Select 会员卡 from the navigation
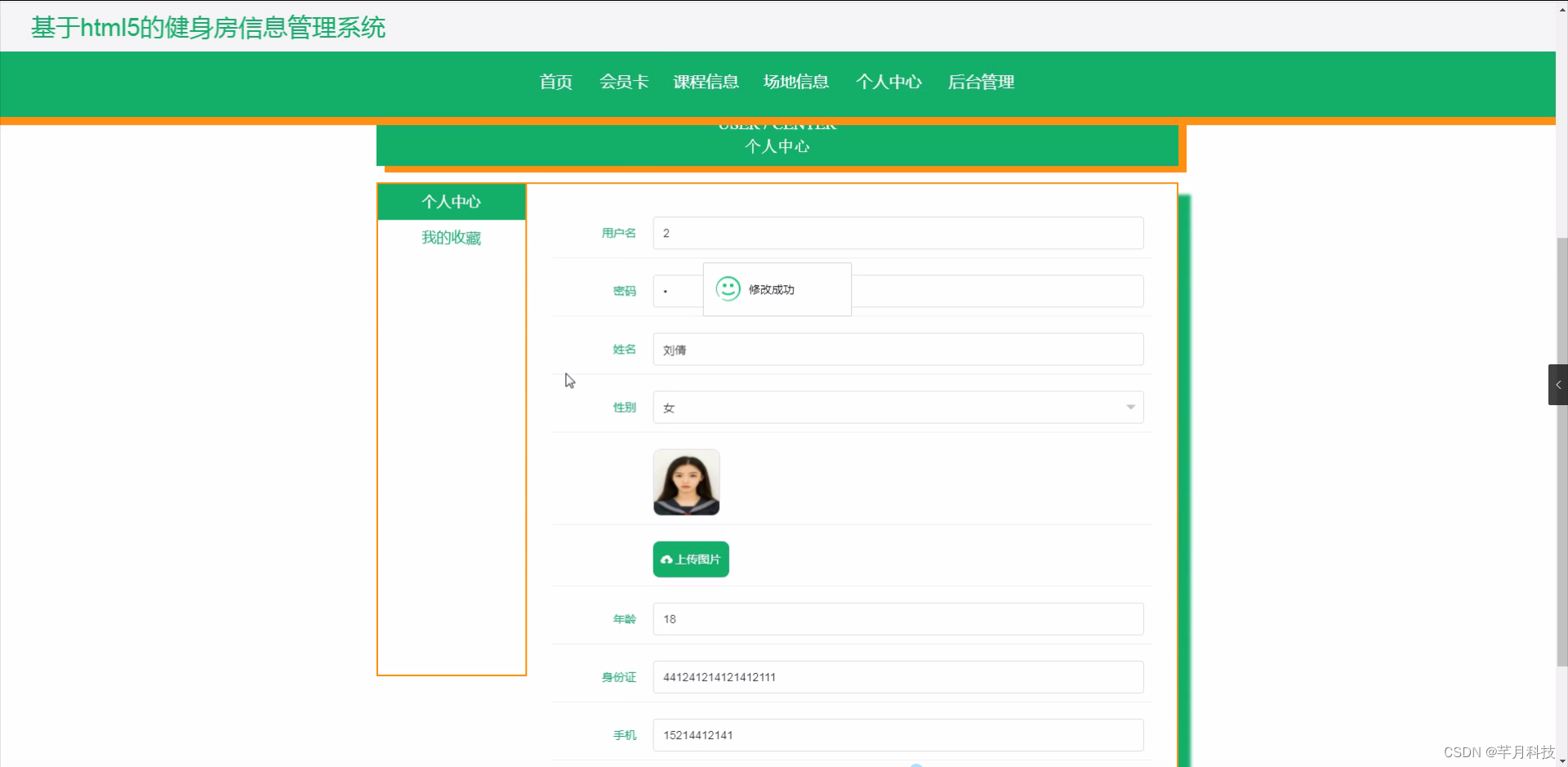1568x767 pixels. [x=623, y=82]
